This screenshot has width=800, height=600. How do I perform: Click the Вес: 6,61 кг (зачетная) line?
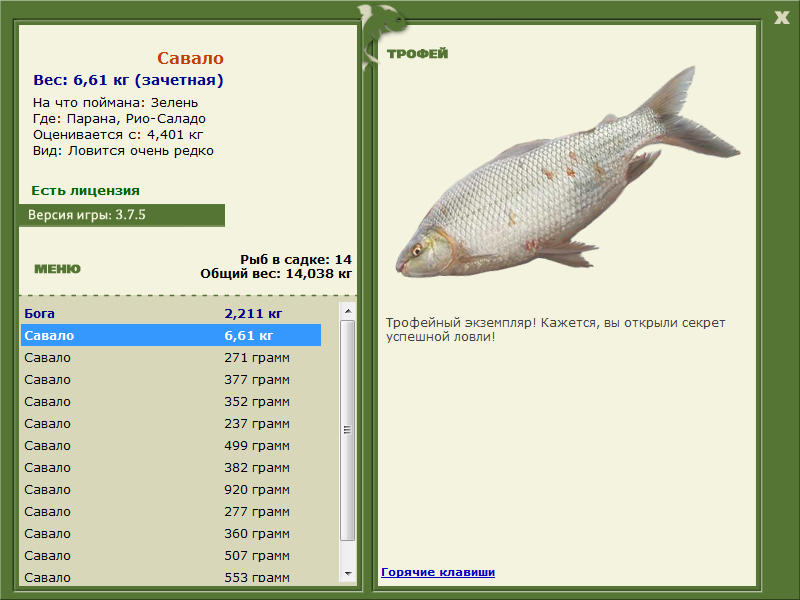[128, 80]
